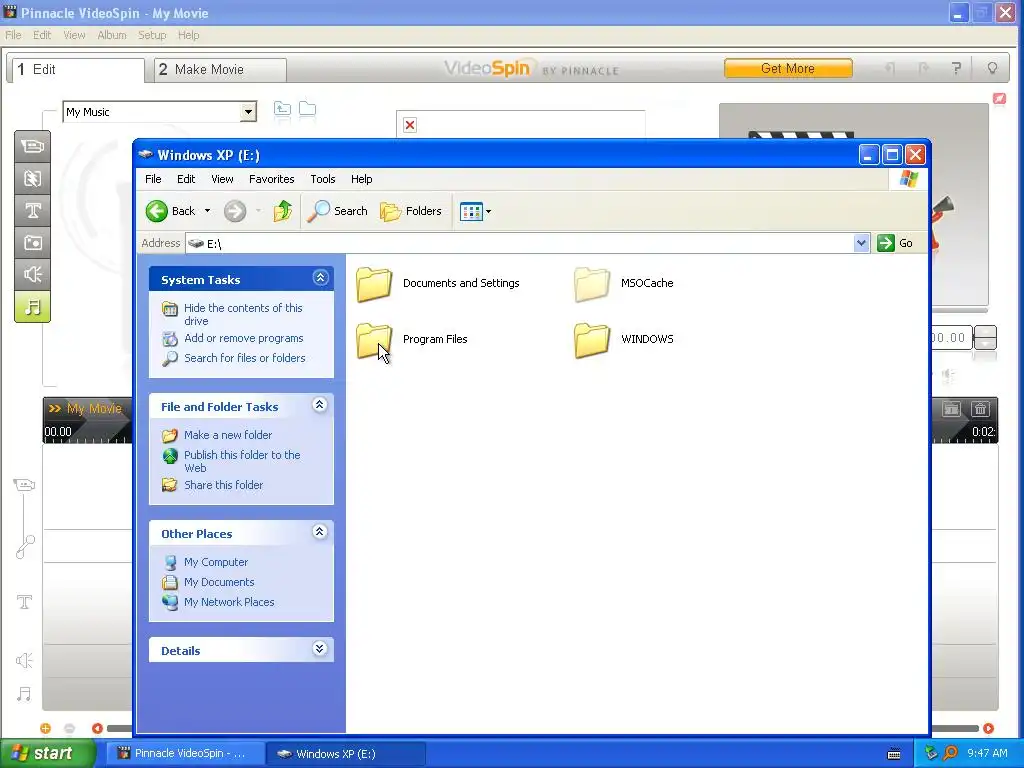The image size is (1024, 768).
Task: Click Add or remove programs
Action: click(x=244, y=338)
